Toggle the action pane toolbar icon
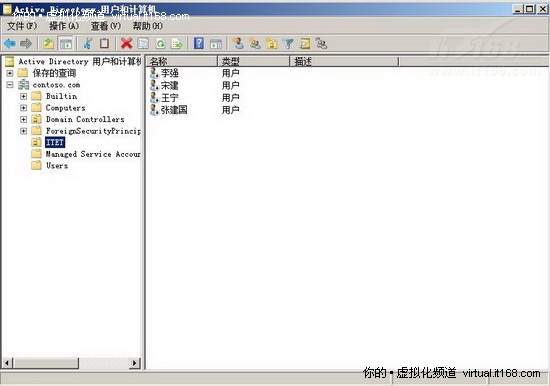The image size is (550, 386). (x=216, y=44)
